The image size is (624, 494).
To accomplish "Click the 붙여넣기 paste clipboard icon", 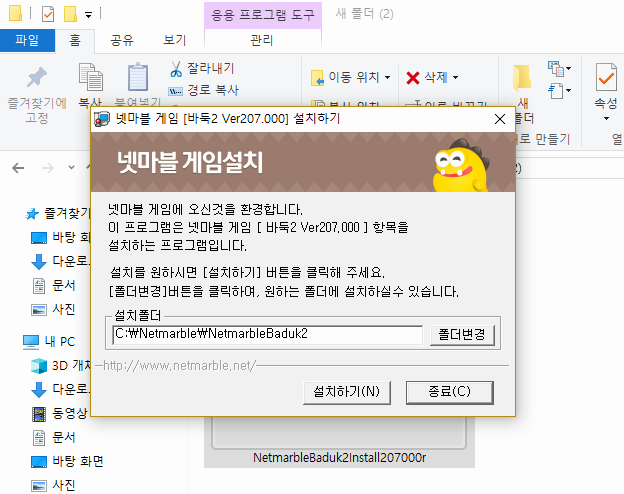I will [x=138, y=77].
